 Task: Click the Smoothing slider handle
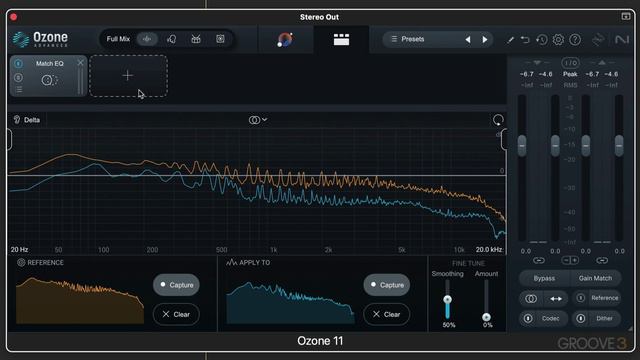pos(447,300)
